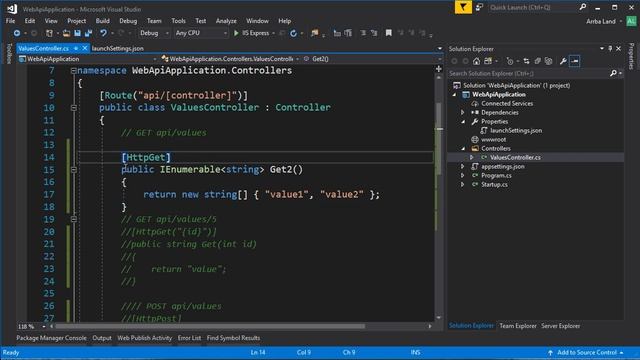The height and width of the screenshot is (360, 640).
Task: Open the Build menu
Action: point(102,21)
